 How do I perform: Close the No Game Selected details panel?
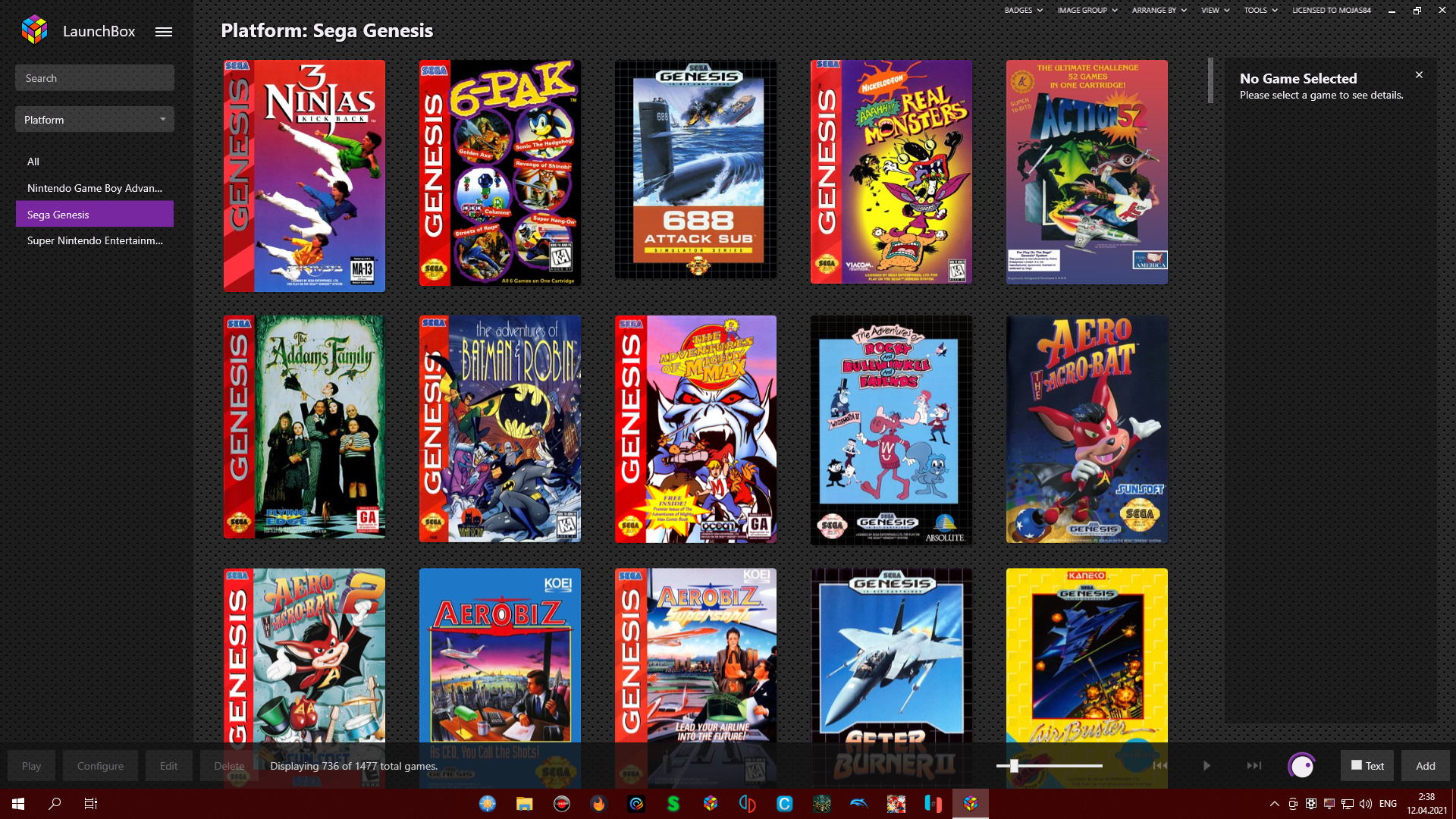tap(1419, 75)
